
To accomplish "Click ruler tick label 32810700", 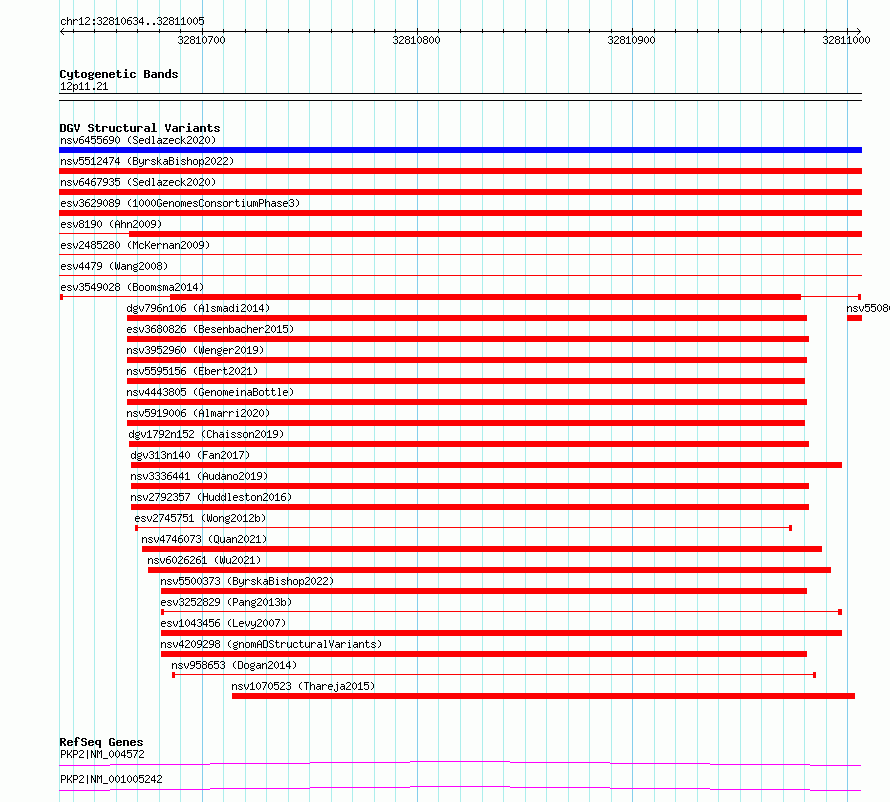I will [x=201, y=40].
